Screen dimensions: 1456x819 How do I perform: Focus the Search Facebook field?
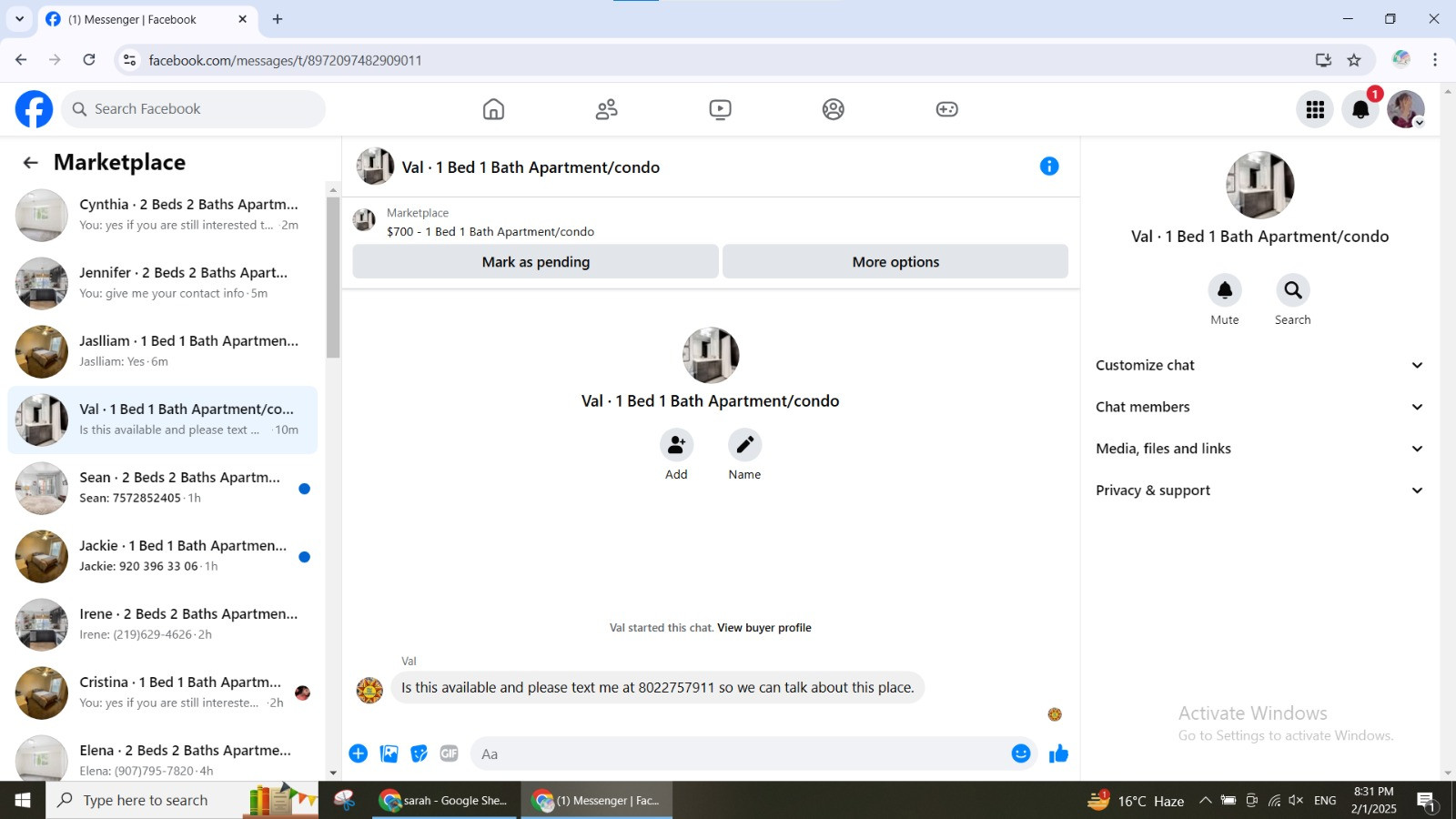pos(194,109)
